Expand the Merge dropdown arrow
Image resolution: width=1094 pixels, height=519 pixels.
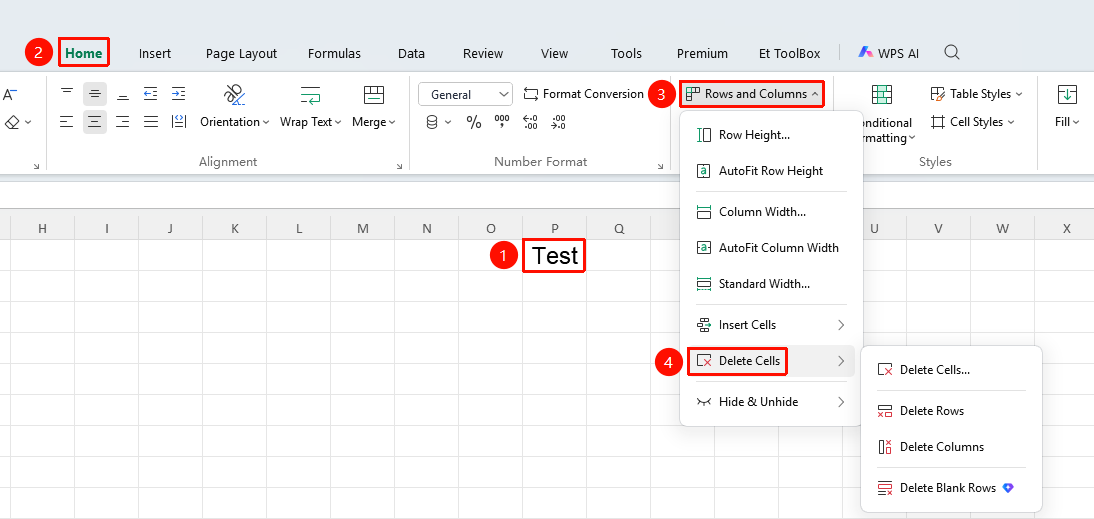click(x=392, y=123)
